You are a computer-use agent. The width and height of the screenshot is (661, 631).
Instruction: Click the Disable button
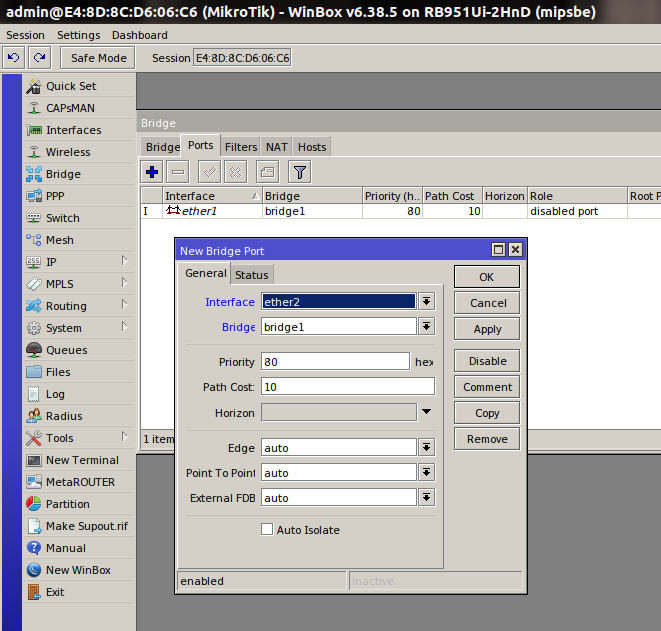click(486, 361)
